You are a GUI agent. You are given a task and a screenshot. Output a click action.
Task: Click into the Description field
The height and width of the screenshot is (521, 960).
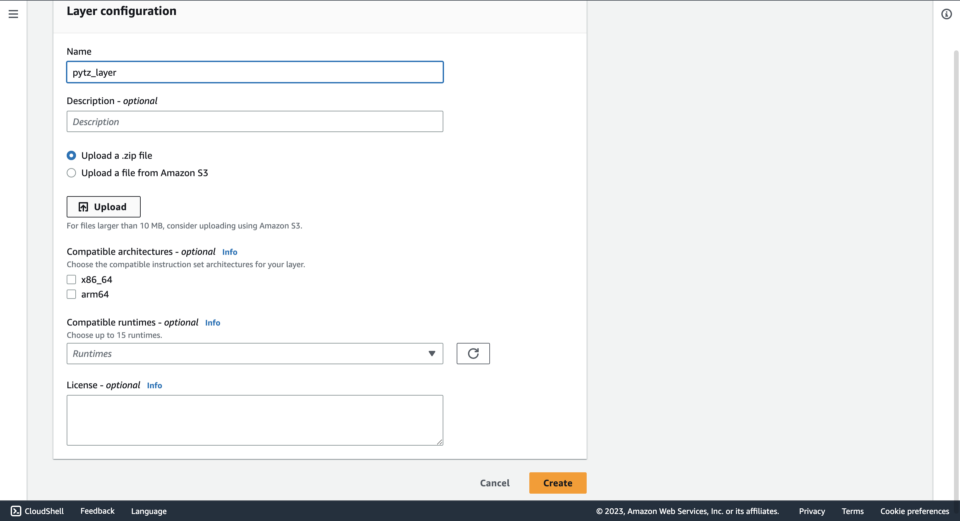254,122
